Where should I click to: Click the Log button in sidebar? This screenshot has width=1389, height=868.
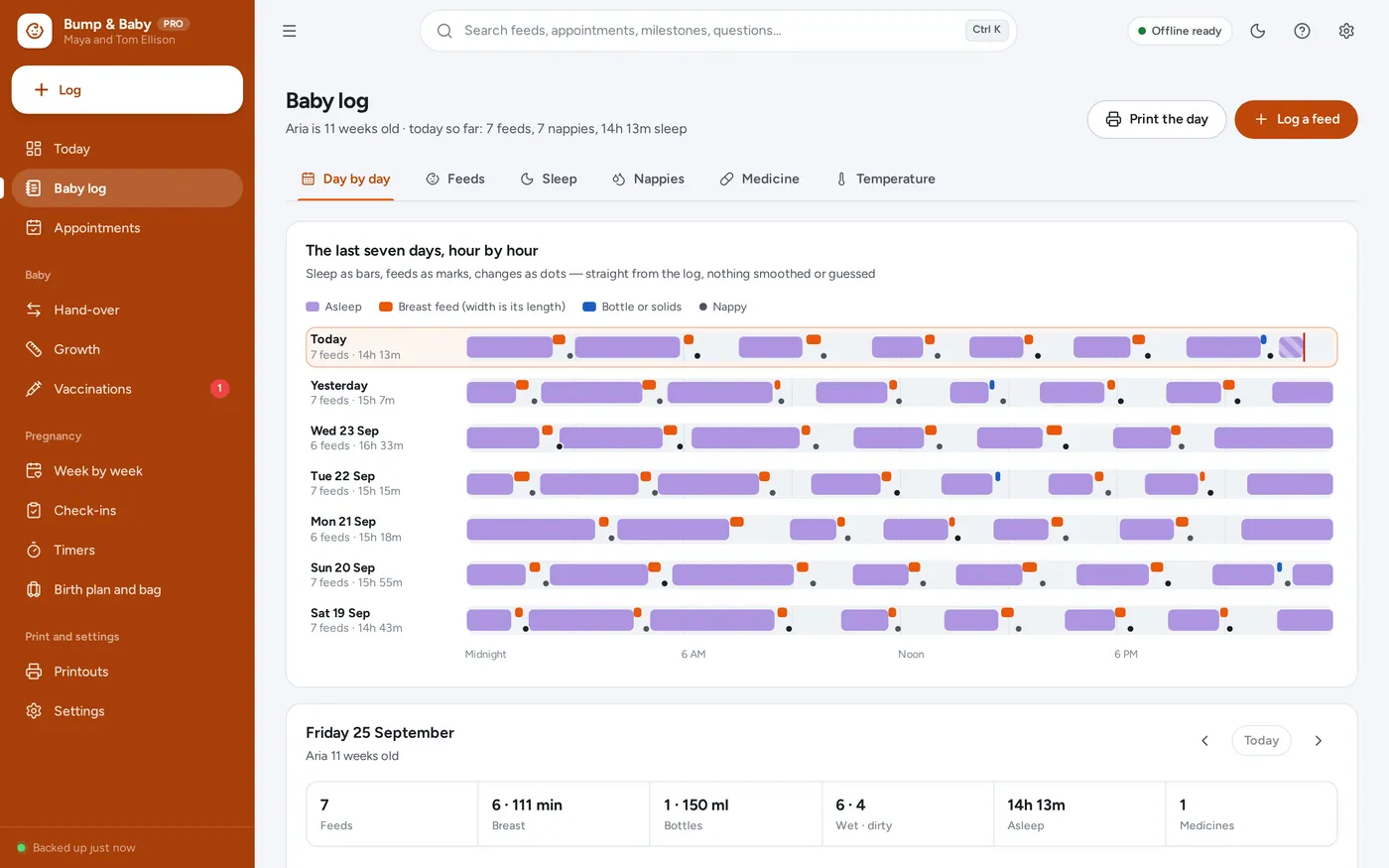[127, 89]
